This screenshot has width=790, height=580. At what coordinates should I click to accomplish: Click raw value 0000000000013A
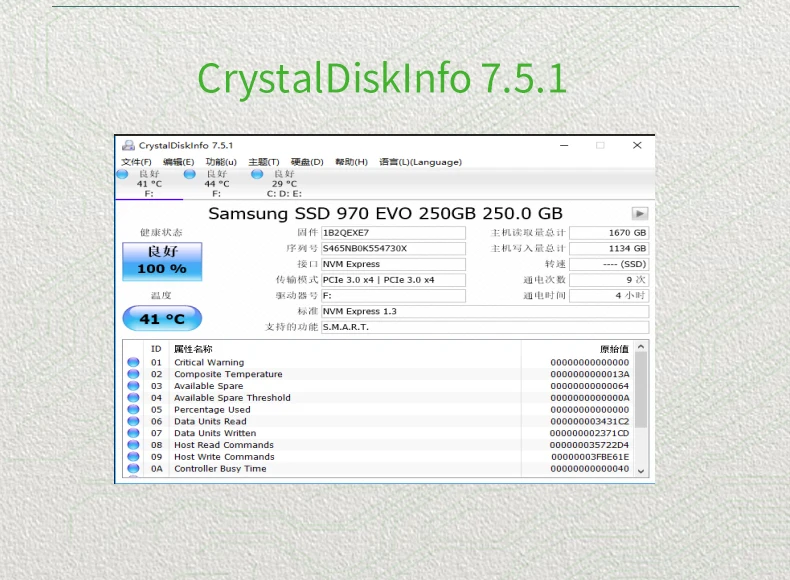point(589,374)
